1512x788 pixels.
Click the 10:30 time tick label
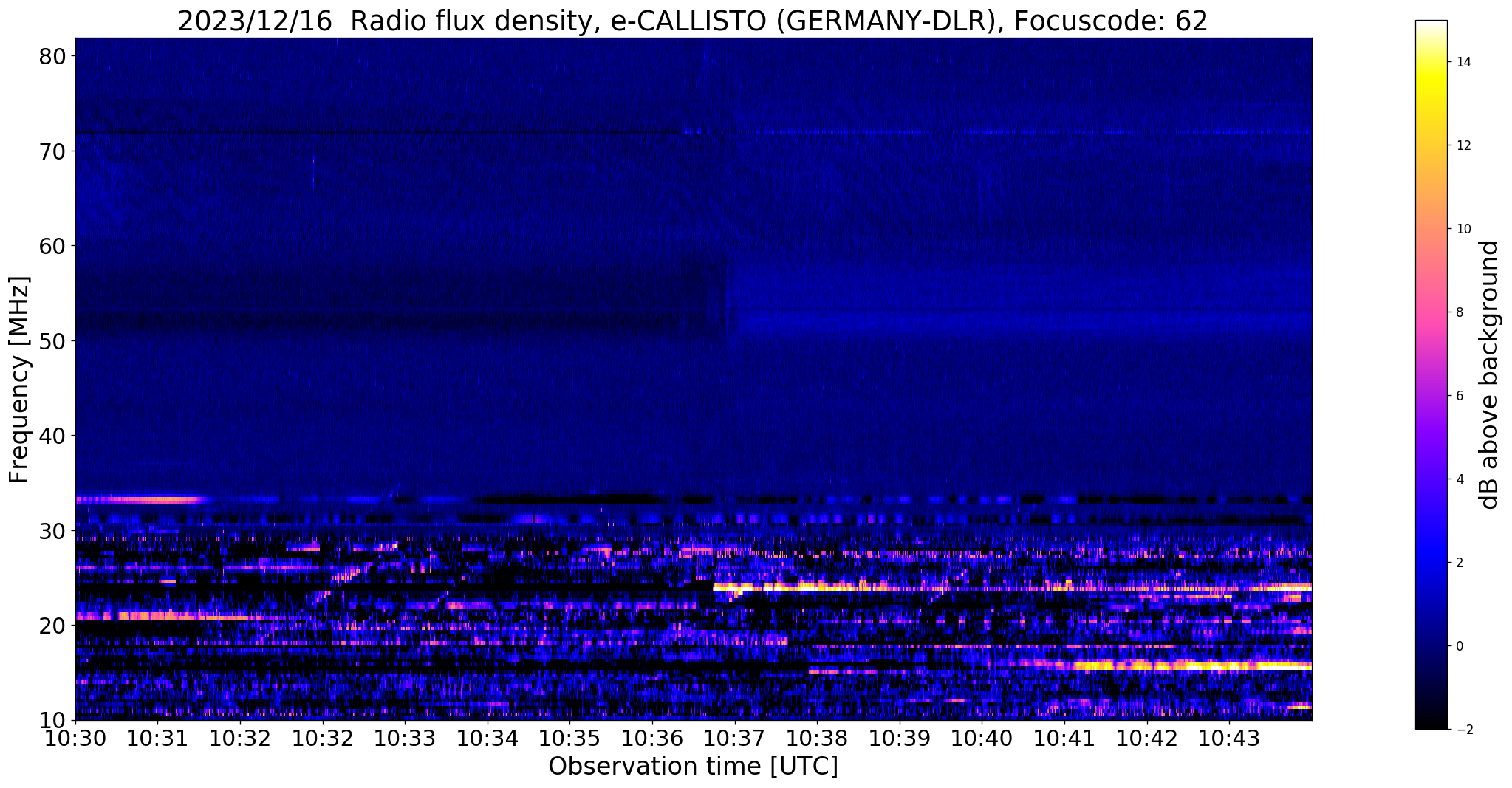coord(75,739)
